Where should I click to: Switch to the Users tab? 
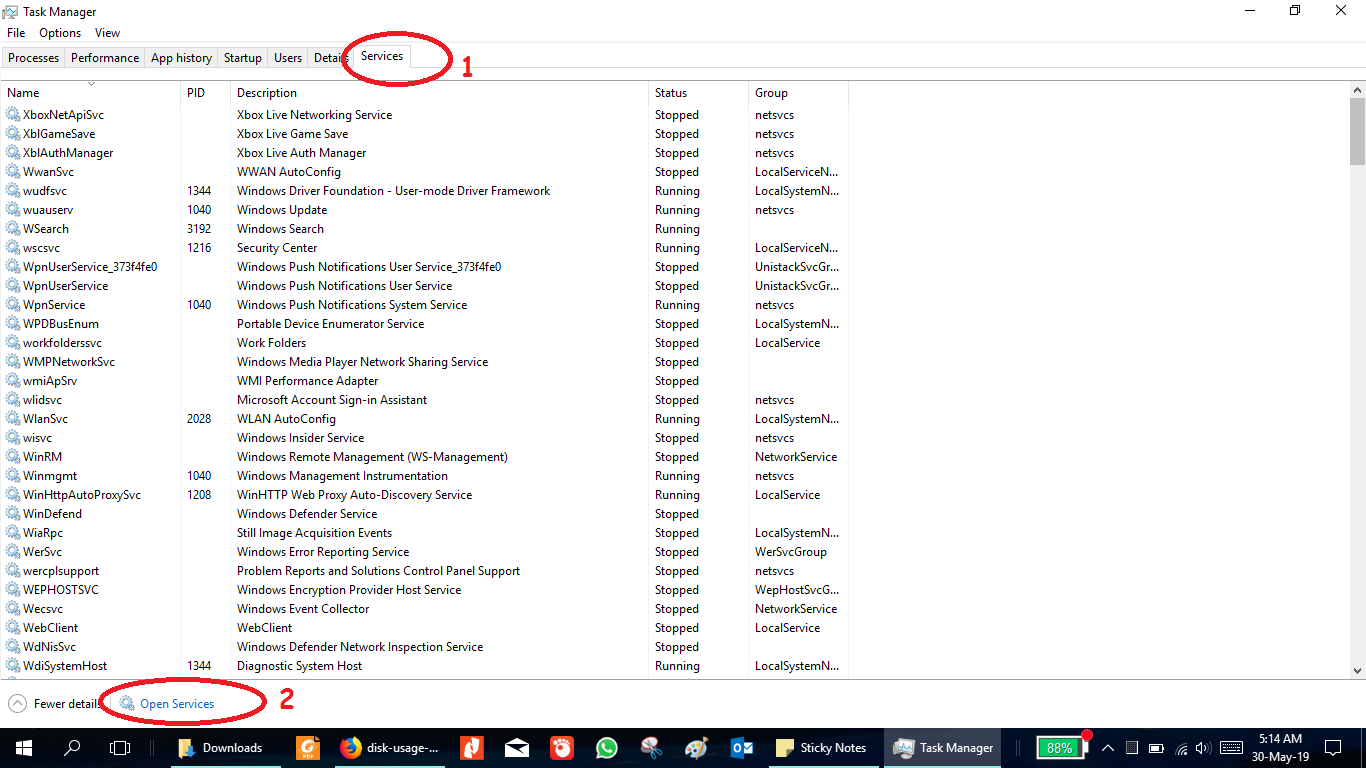[288, 58]
